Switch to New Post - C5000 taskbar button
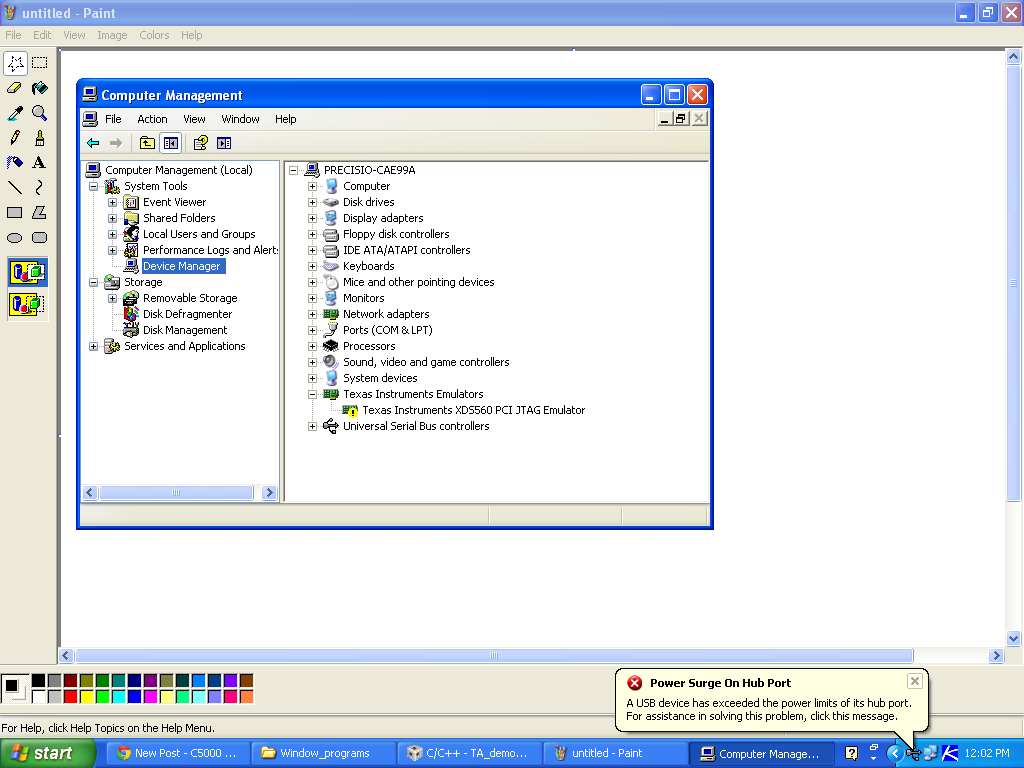 pyautogui.click(x=177, y=753)
